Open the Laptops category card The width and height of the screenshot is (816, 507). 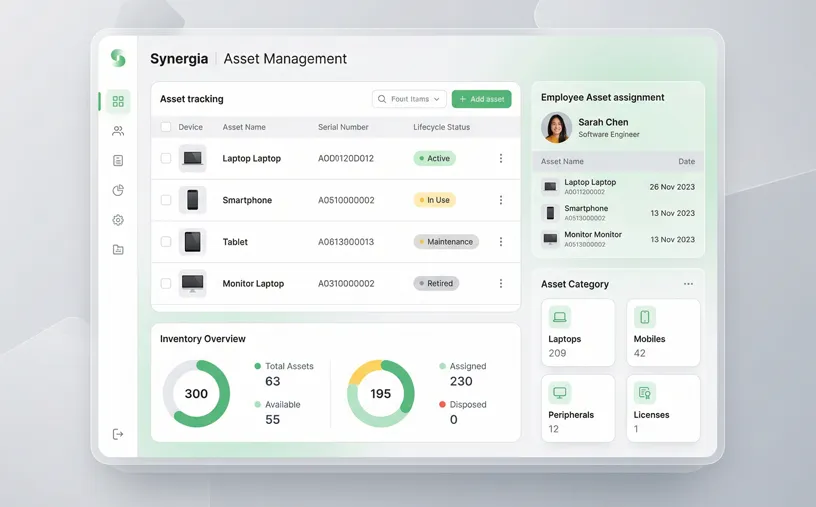(578, 333)
